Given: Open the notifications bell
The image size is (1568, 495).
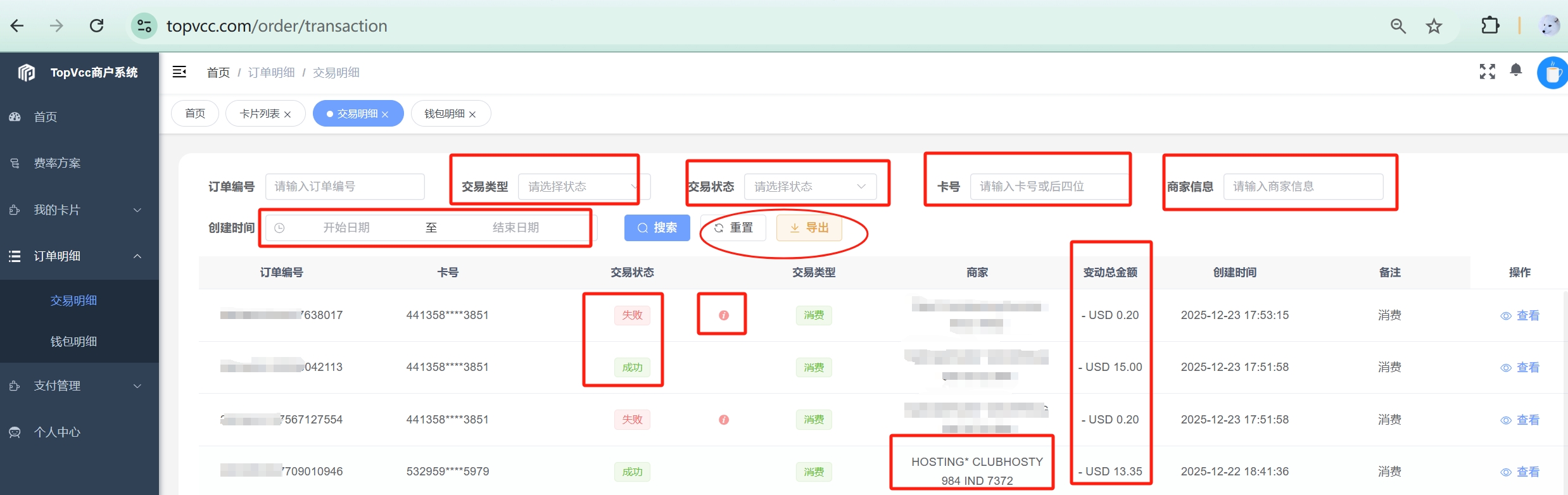Looking at the screenshot, I should (1515, 70).
